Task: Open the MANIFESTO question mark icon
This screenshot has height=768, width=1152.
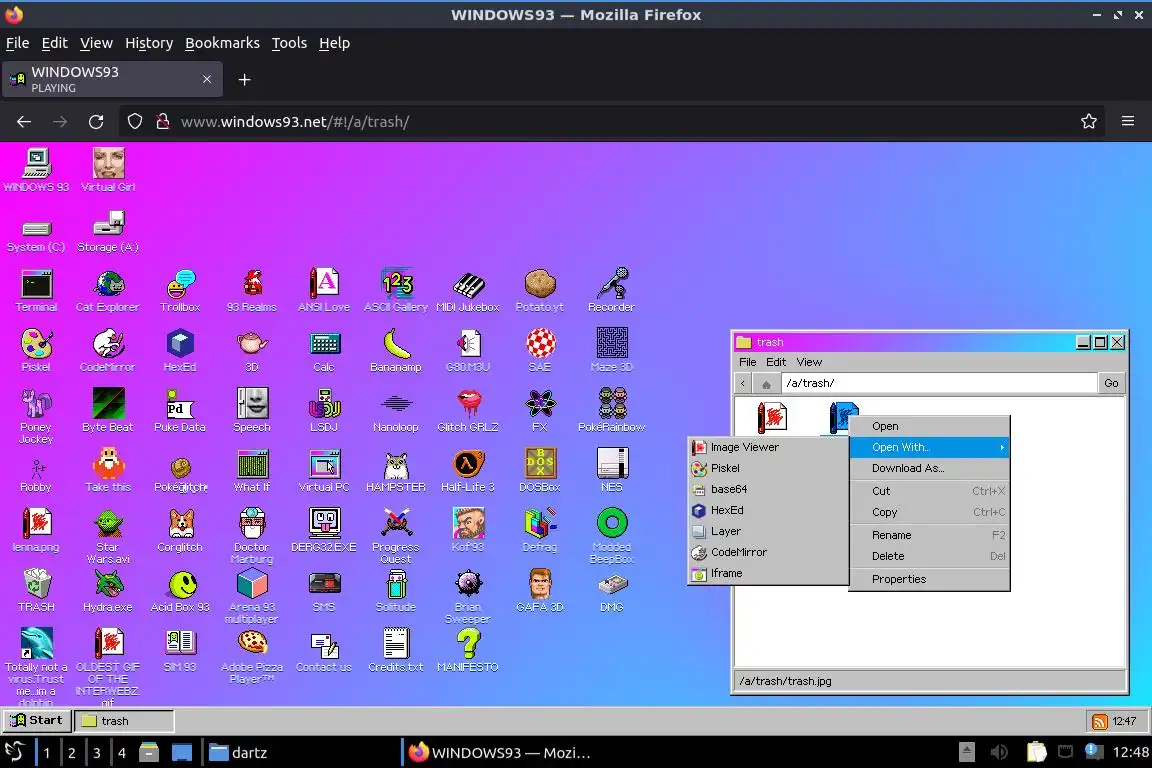Action: (468, 651)
